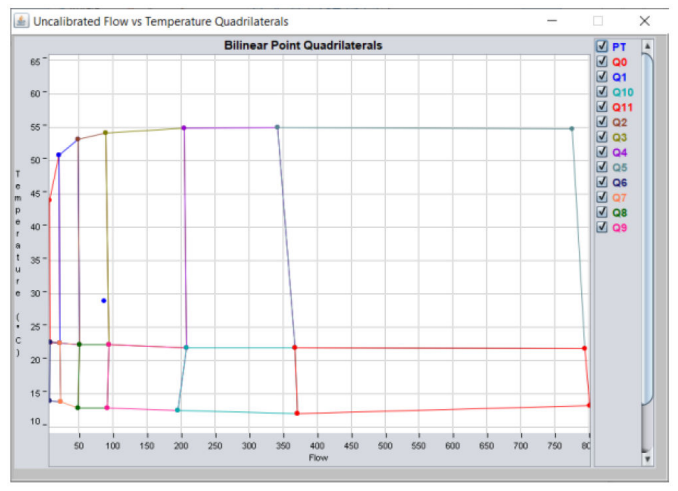The height and width of the screenshot is (491, 678).
Task: Toggle the Q2 series checkbox
Action: pos(602,122)
